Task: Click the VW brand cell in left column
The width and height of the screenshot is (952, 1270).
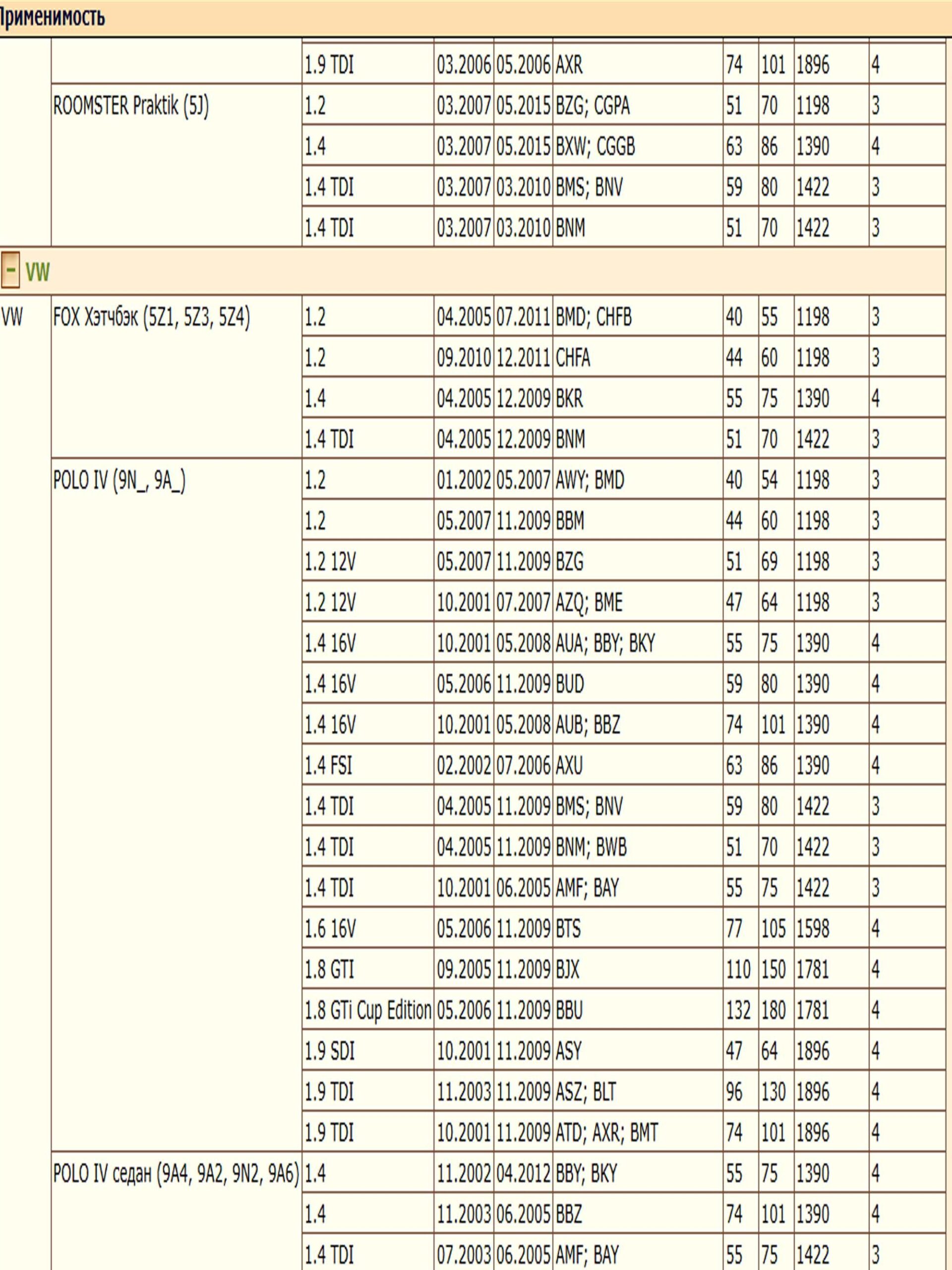Action: (12, 317)
